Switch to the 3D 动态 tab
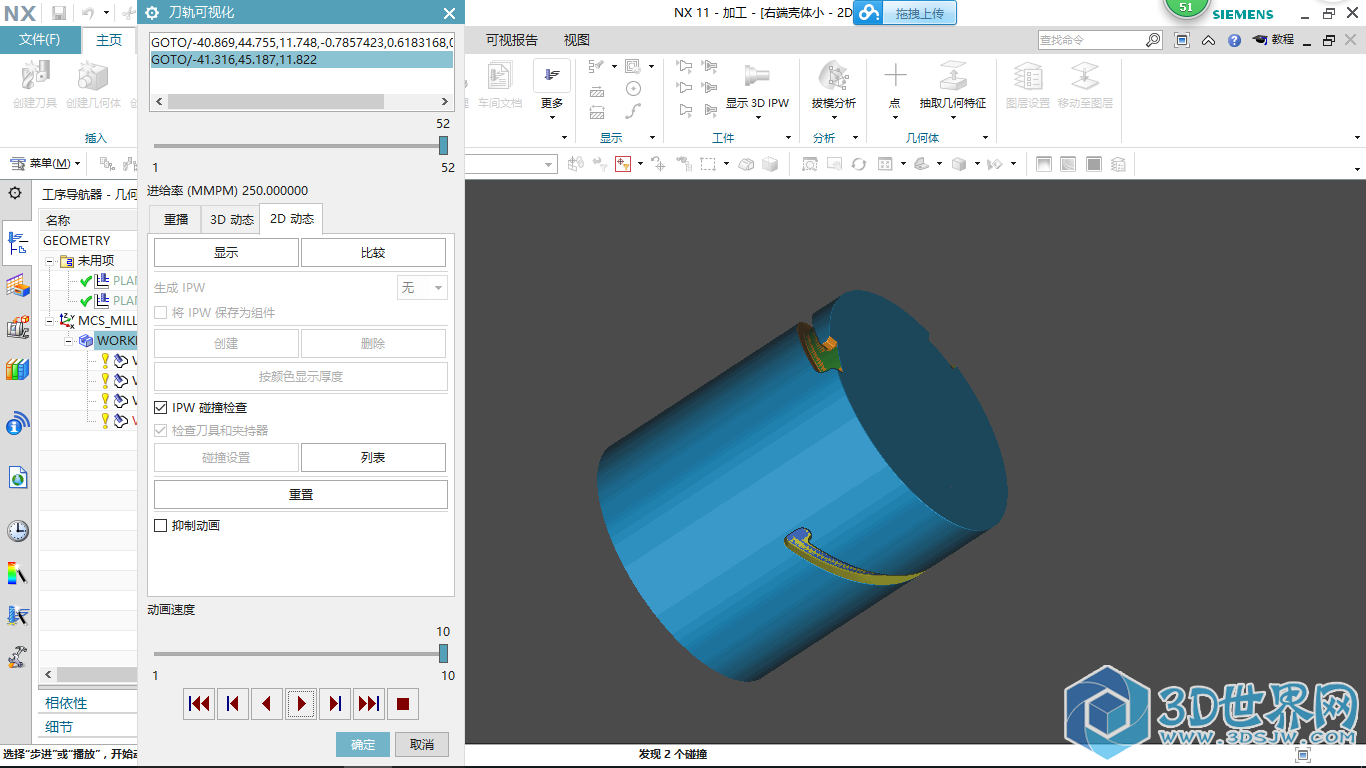This screenshot has width=1366, height=768. (x=231, y=220)
